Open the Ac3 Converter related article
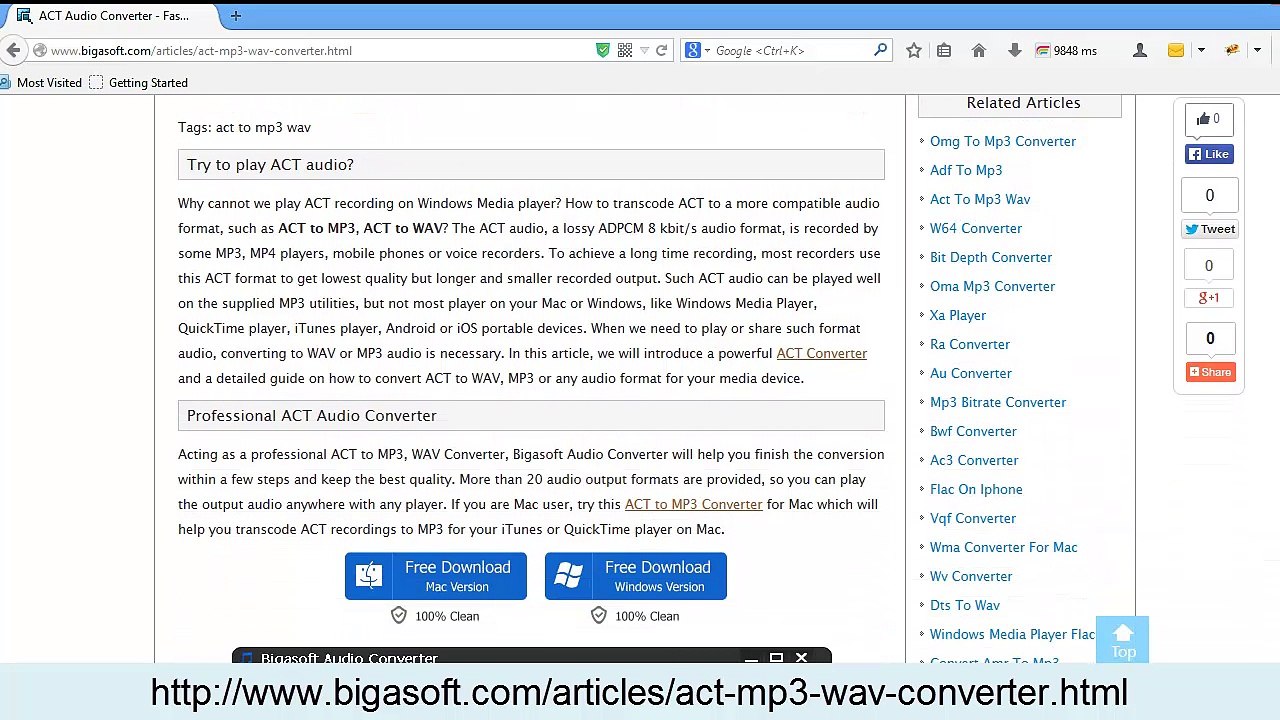The height and width of the screenshot is (720, 1280). 974,460
